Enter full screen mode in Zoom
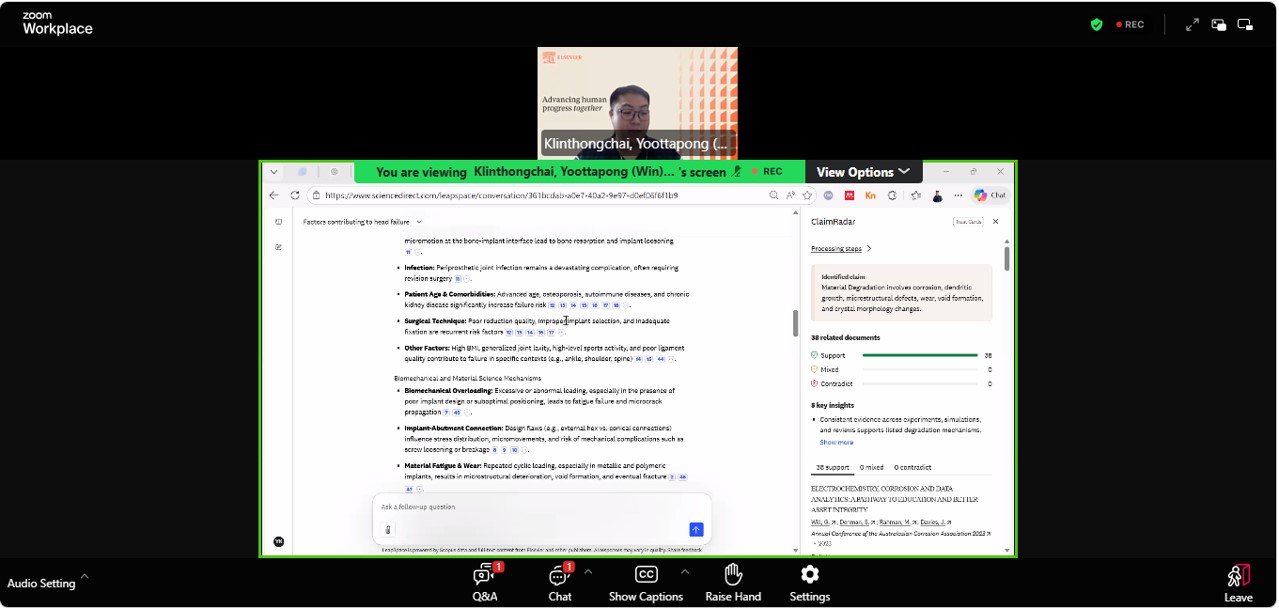 1192,25
